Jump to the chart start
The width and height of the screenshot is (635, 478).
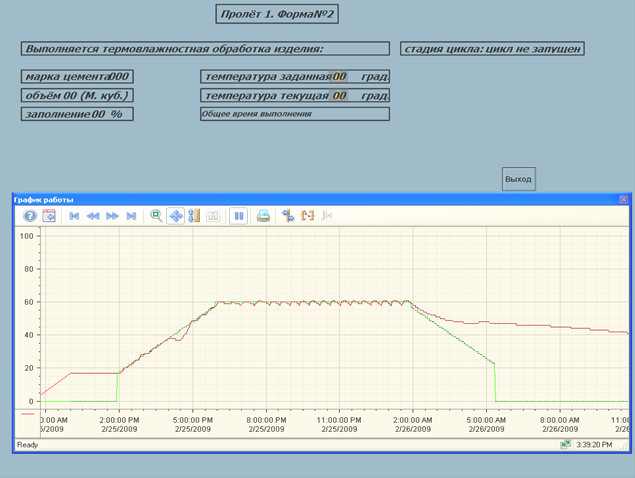click(74, 216)
